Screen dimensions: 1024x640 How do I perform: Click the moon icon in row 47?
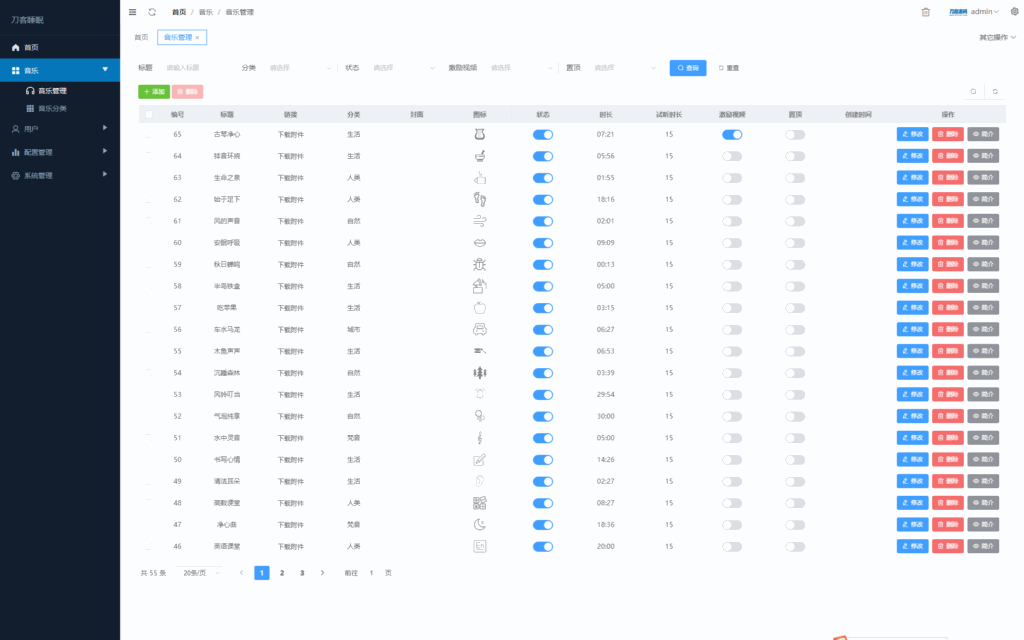click(x=479, y=525)
